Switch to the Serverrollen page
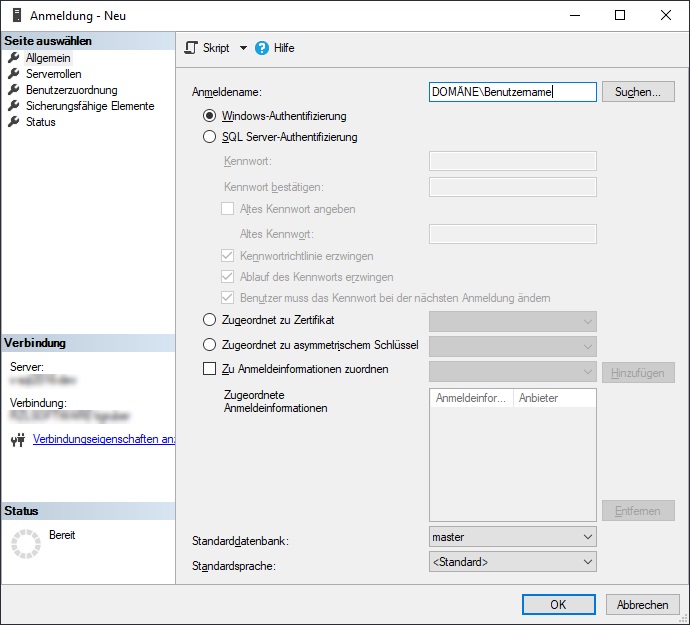 pyautogui.click(x=54, y=74)
